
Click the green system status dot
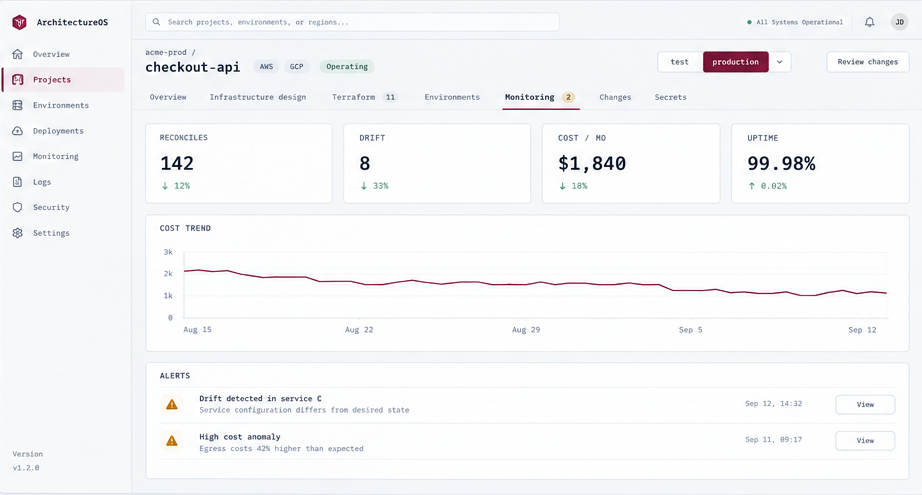coord(749,22)
